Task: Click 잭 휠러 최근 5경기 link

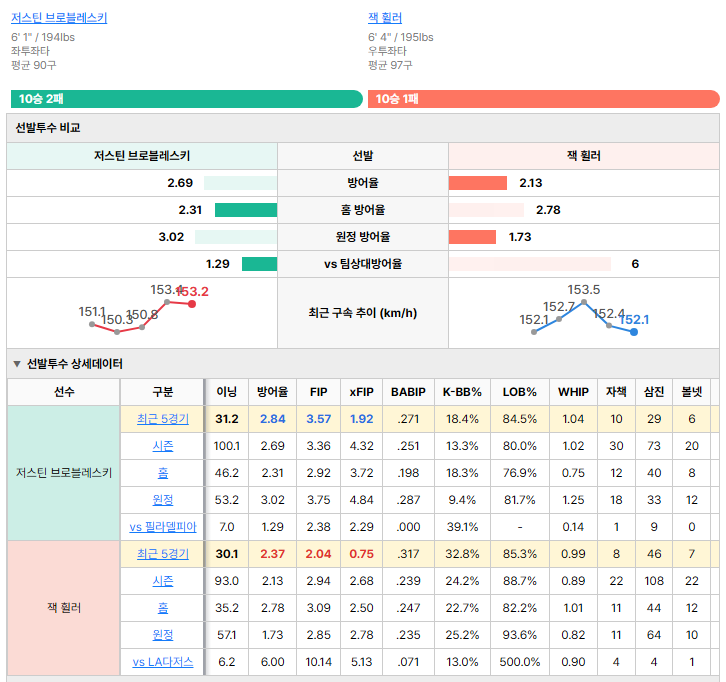Action: point(163,554)
